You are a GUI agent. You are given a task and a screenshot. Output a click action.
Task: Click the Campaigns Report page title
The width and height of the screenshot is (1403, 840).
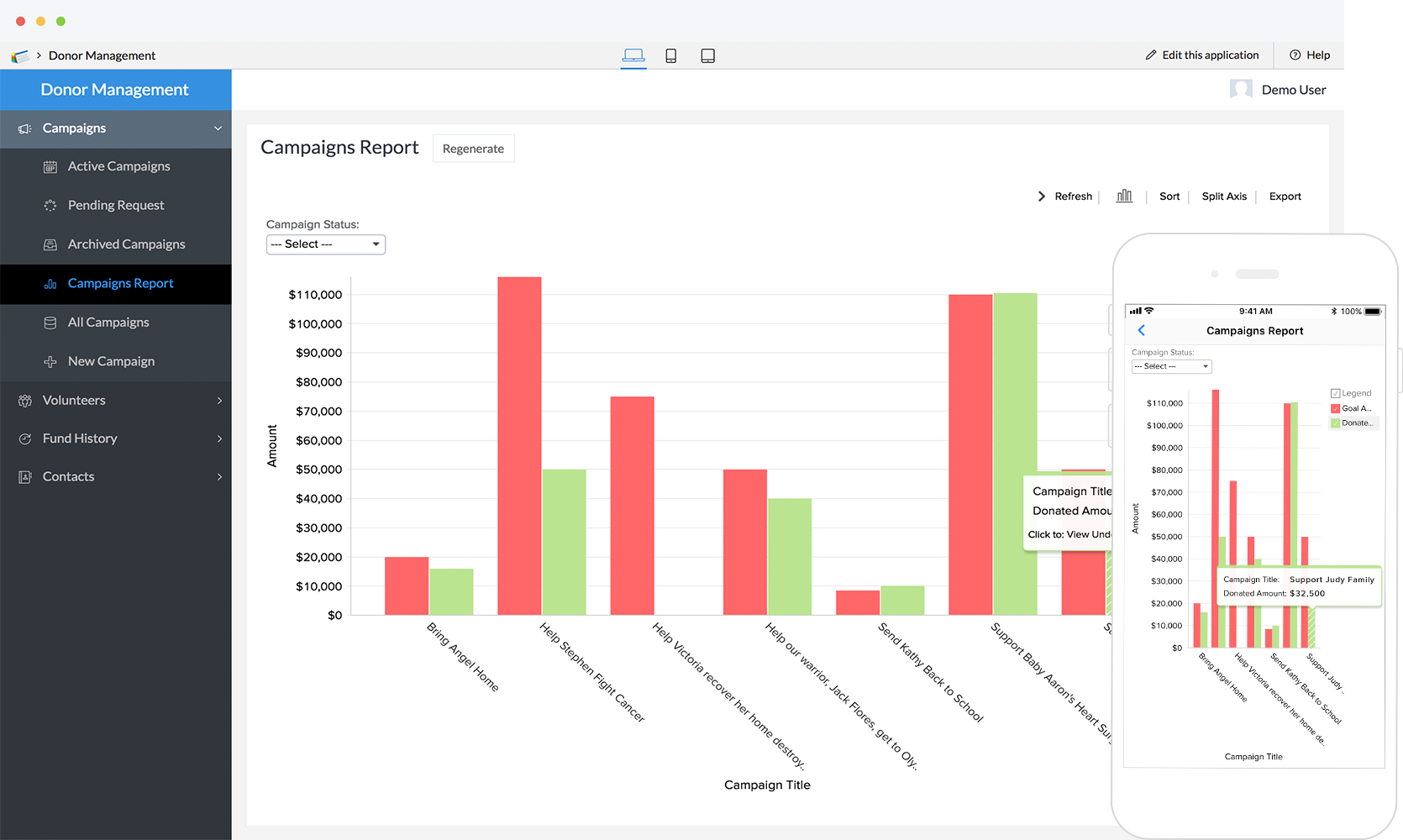[339, 148]
